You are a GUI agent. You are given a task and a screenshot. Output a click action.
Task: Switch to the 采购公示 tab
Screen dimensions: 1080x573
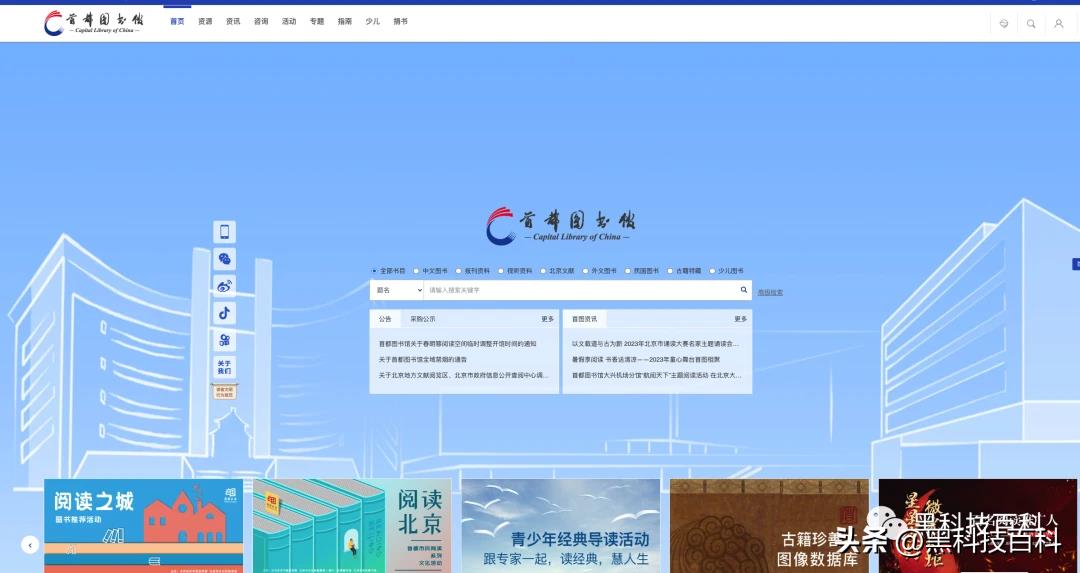(x=423, y=319)
